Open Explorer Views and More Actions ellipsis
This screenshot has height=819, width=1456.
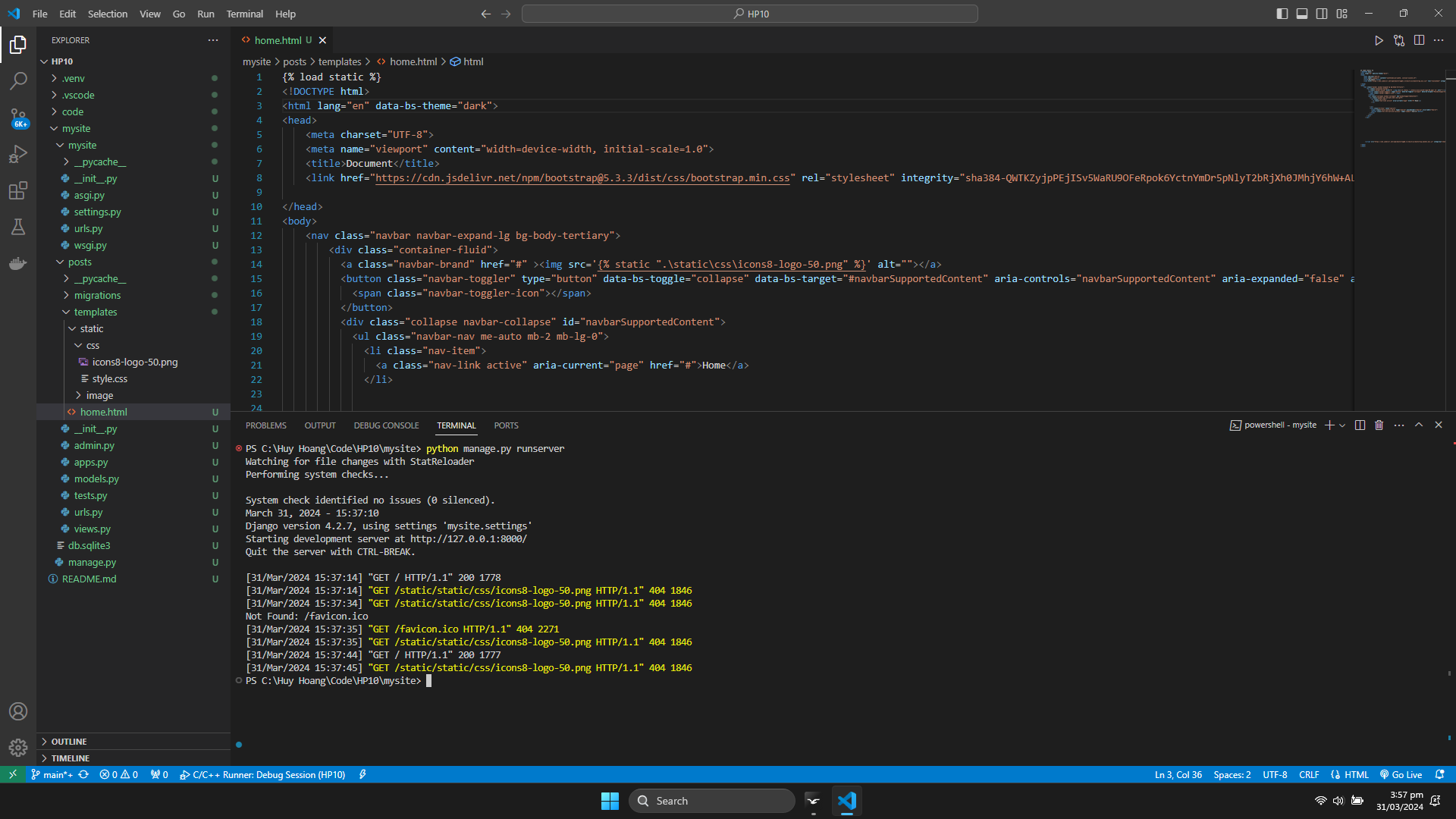pyautogui.click(x=213, y=40)
